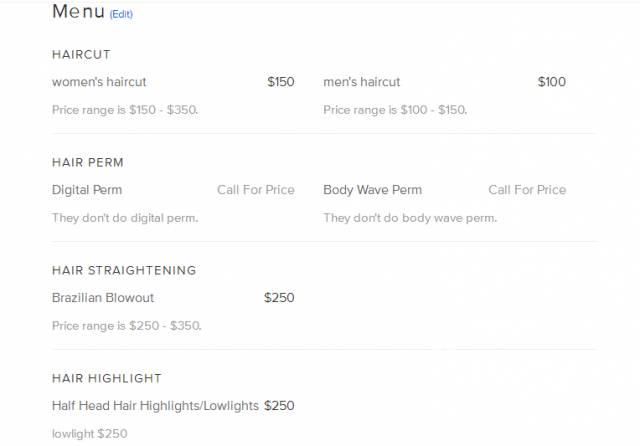640x446 pixels.
Task: Select Half Head Hair Highlights/Lowlights item
Action: click(x=156, y=406)
